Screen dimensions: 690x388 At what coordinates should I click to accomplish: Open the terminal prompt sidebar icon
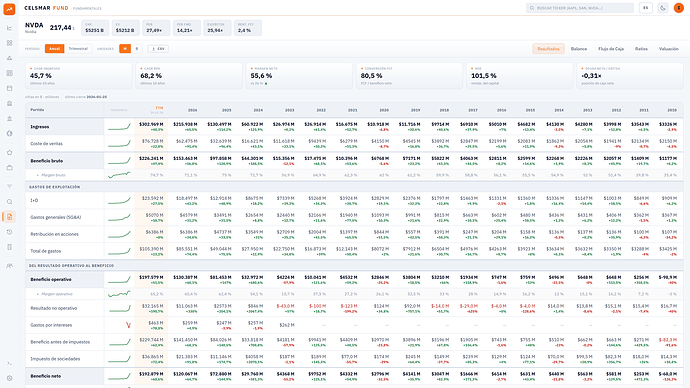pos(9,363)
